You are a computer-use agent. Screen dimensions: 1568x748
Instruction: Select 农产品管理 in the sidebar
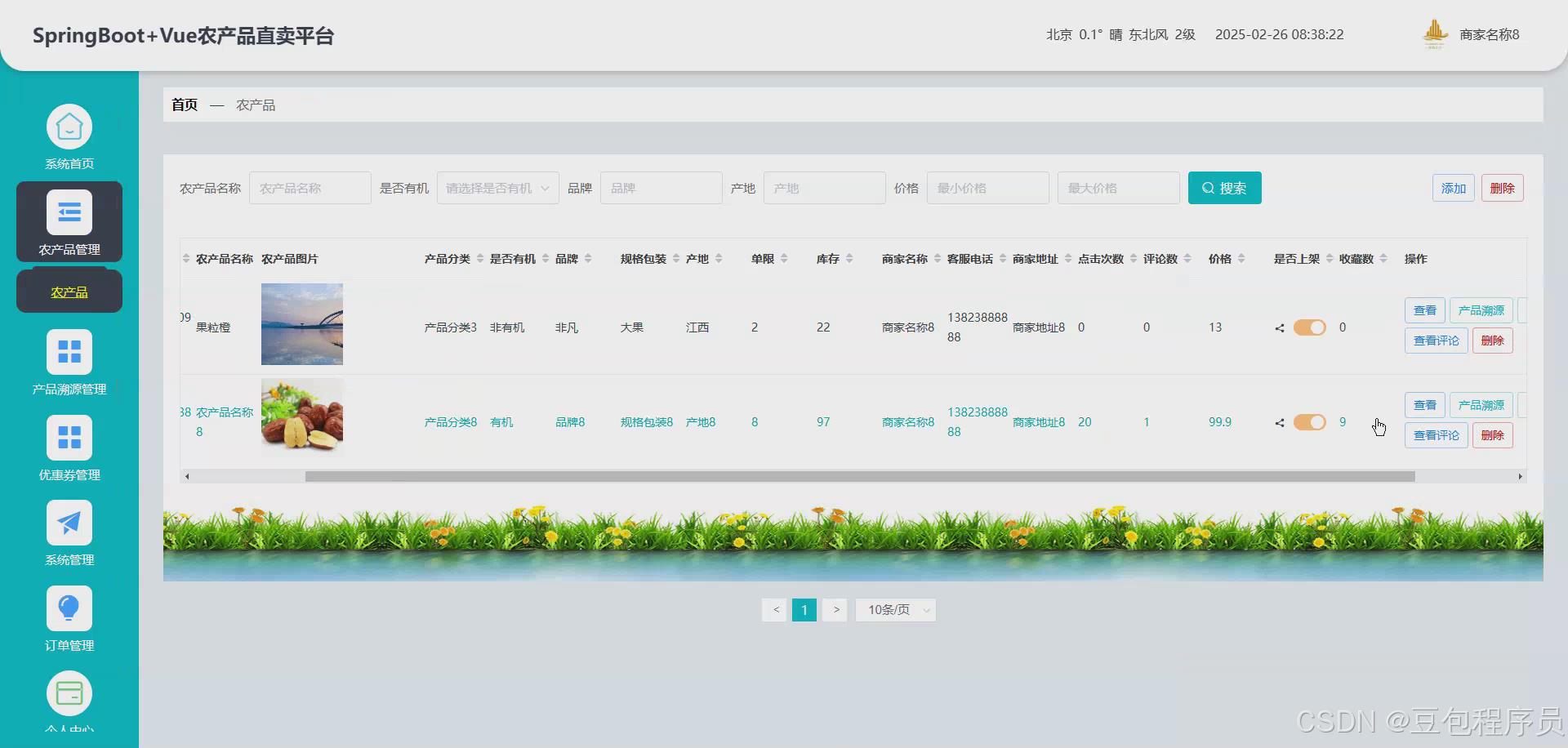point(69,220)
